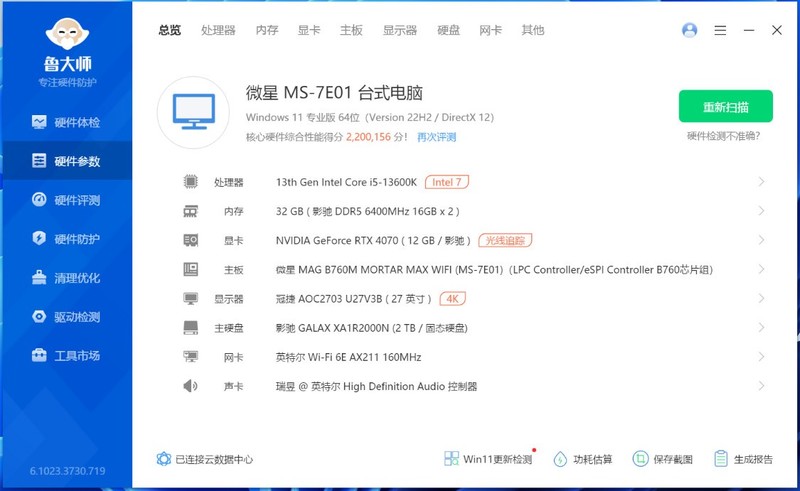Expand the 处理器 row chevron
The height and width of the screenshot is (491, 800).
(x=761, y=182)
